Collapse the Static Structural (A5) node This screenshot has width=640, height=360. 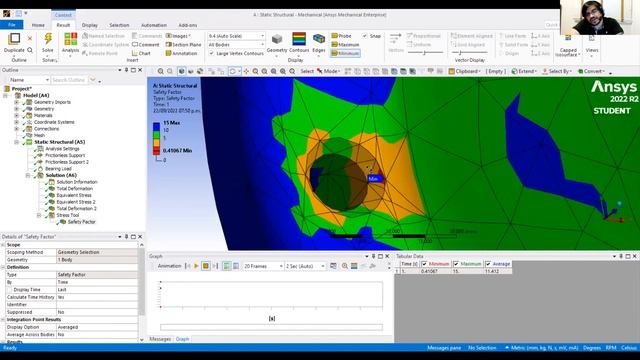tap(17, 142)
